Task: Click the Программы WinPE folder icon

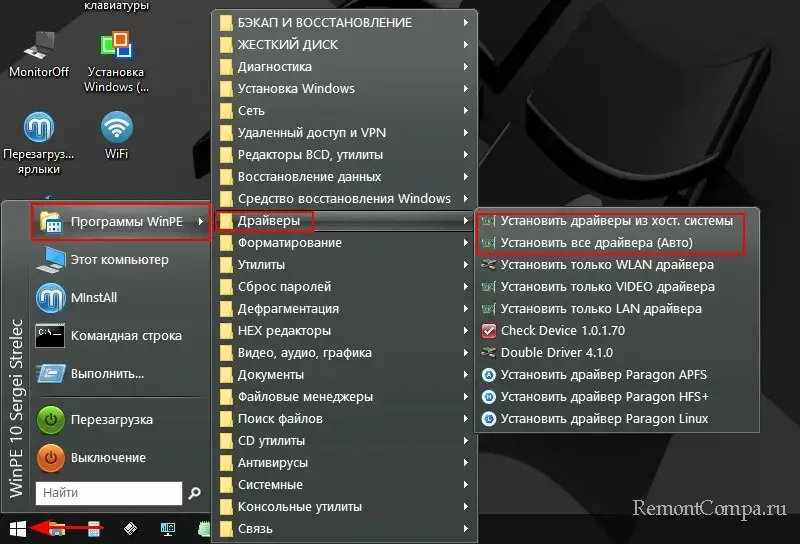Action: click(51, 222)
